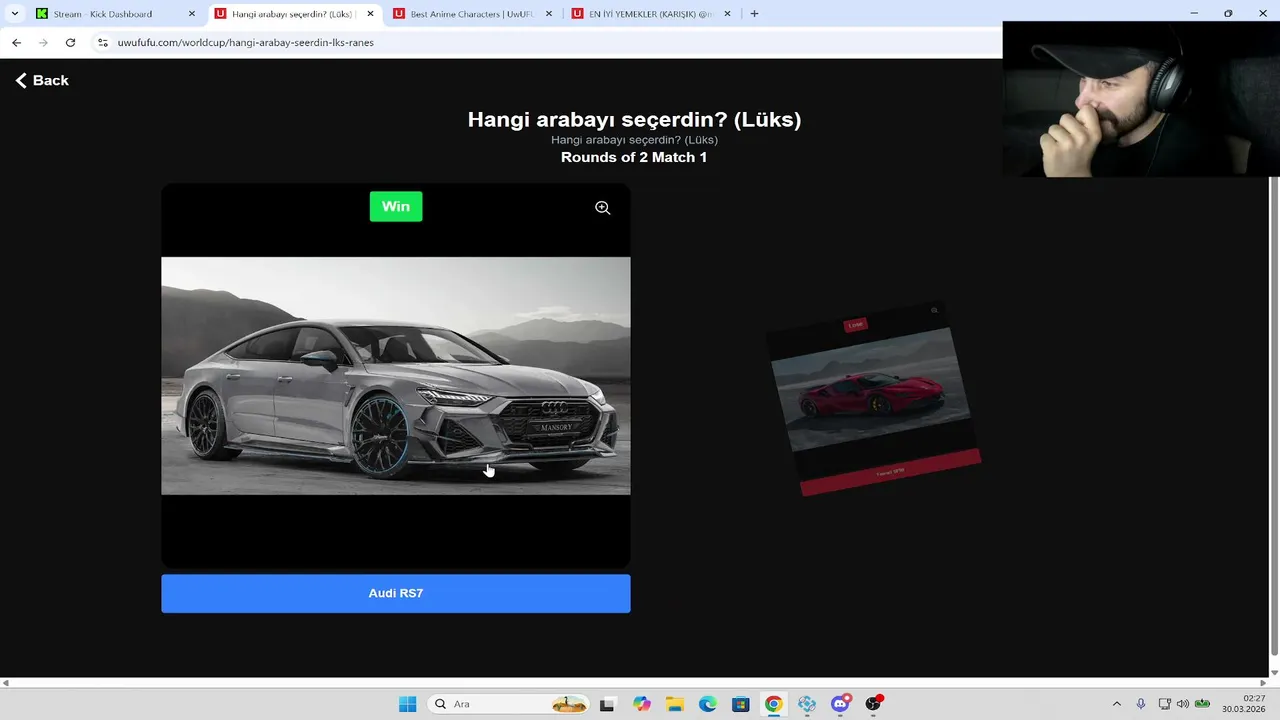This screenshot has height=720, width=1280.
Task: Open Discord from the taskbar
Action: point(840,704)
